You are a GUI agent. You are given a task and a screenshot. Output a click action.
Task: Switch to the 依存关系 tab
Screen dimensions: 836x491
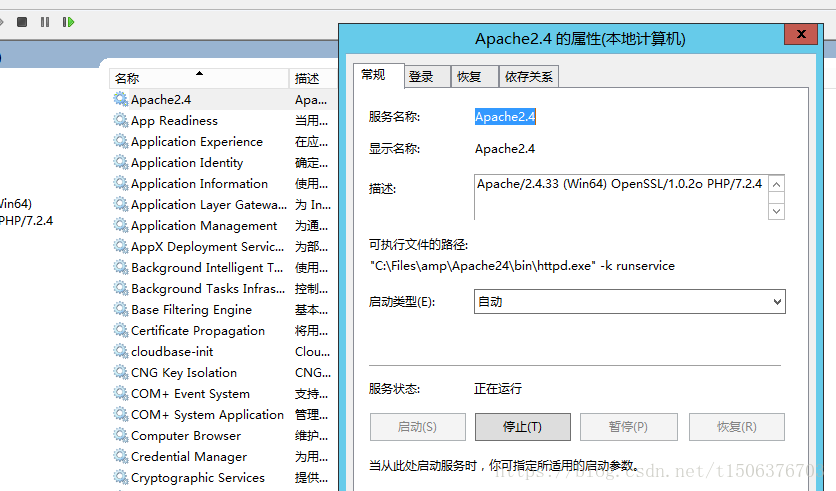[529, 77]
